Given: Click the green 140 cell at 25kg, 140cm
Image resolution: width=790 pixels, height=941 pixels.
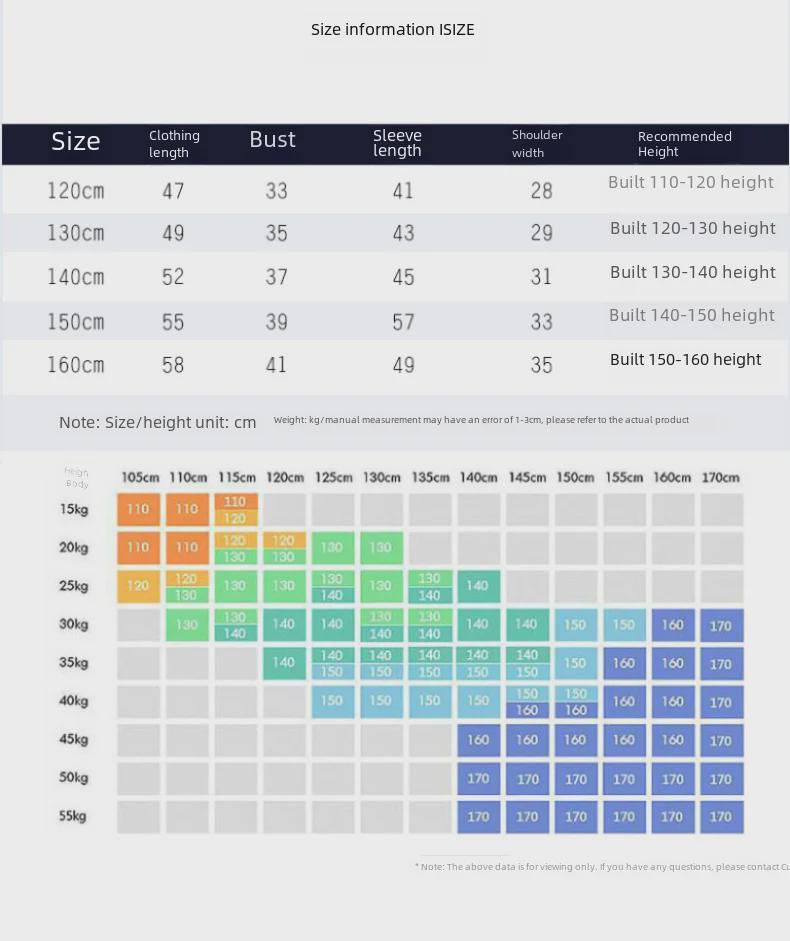Looking at the screenshot, I should tap(478, 586).
